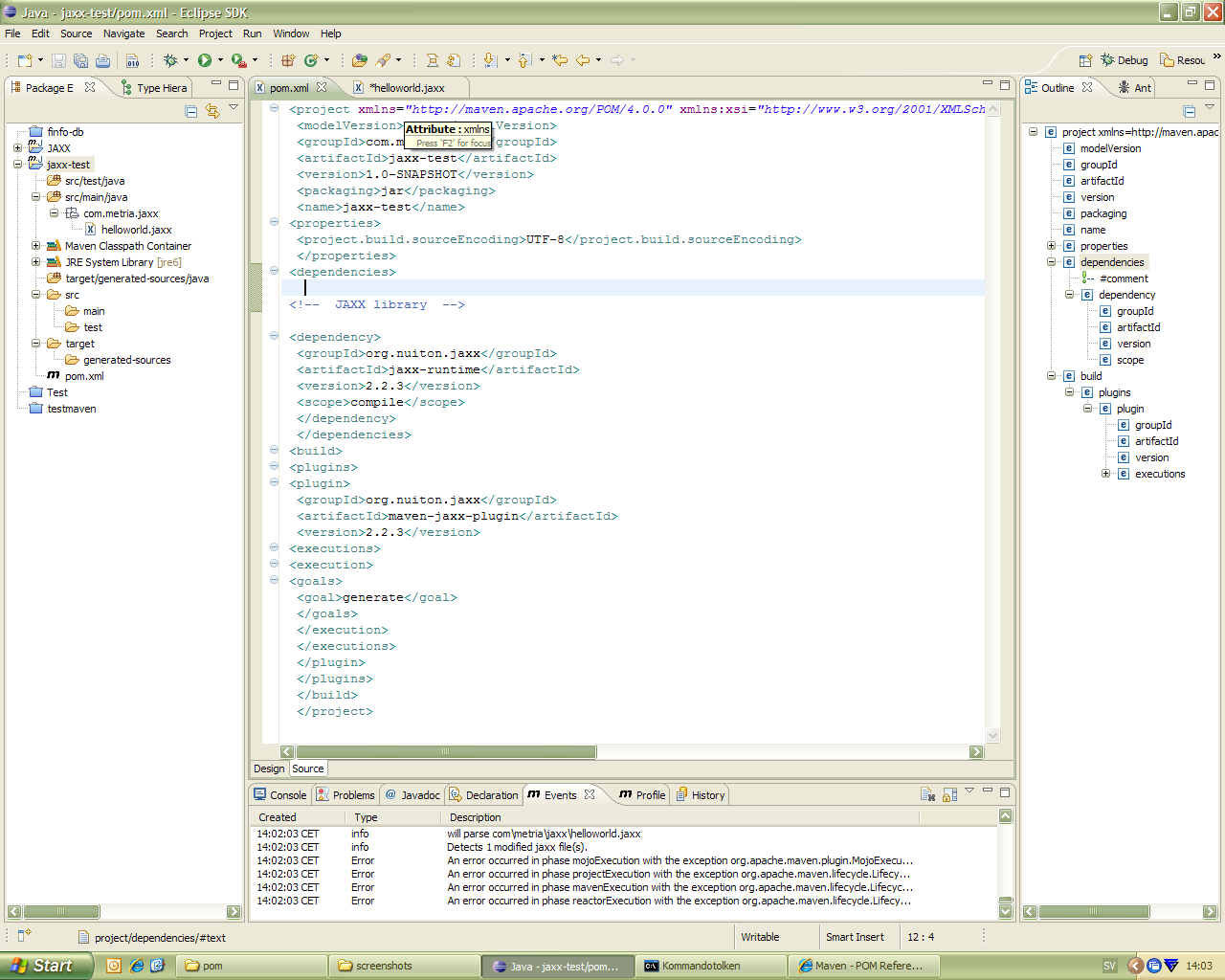Image resolution: width=1225 pixels, height=980 pixels.
Task: Open the Navigate menu
Action: [124, 33]
